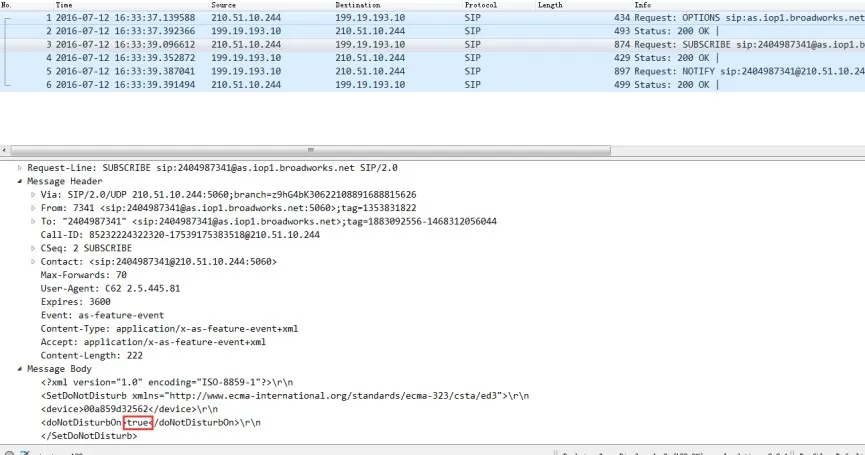Click the Info column header

pos(642,5)
